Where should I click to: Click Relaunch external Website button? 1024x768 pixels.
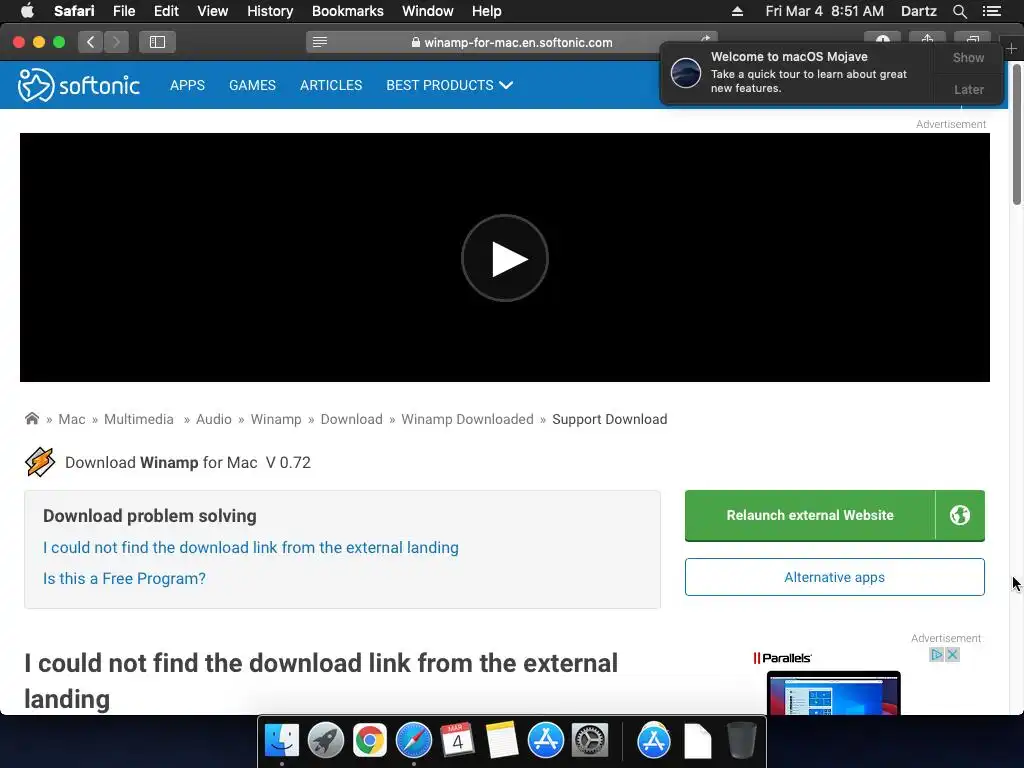click(810, 515)
